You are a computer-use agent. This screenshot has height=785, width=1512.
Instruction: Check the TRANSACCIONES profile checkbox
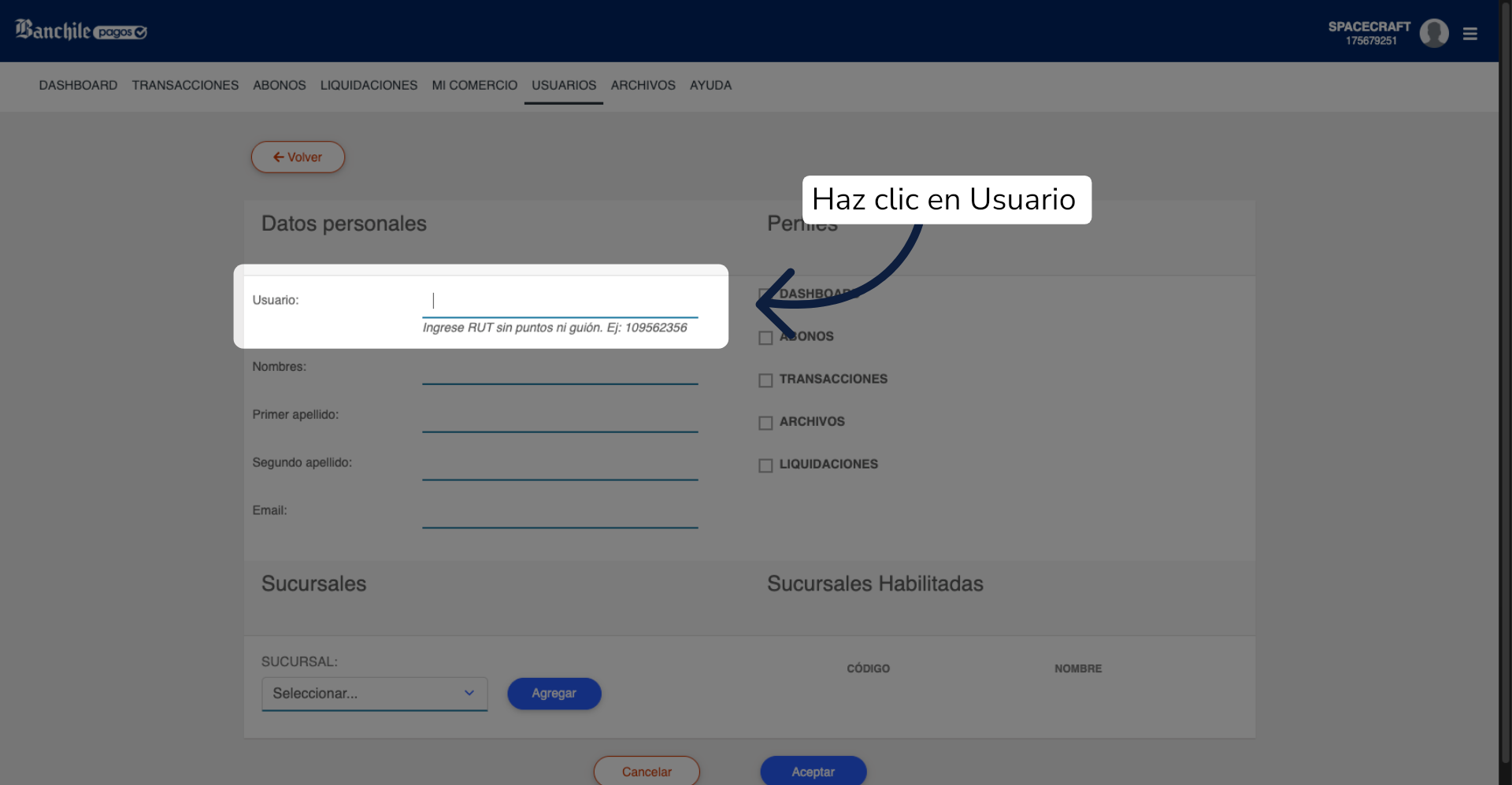point(765,380)
